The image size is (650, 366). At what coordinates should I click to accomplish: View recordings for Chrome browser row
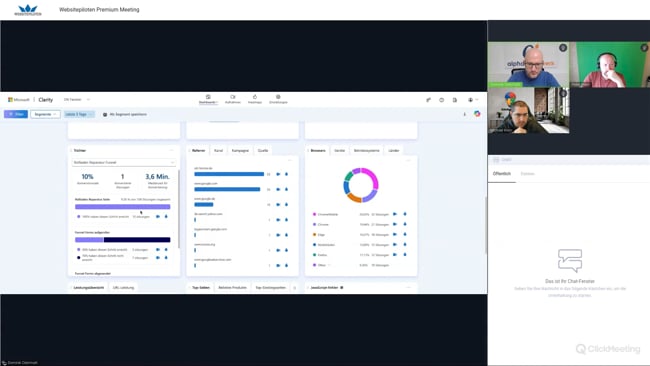[x=395, y=224]
